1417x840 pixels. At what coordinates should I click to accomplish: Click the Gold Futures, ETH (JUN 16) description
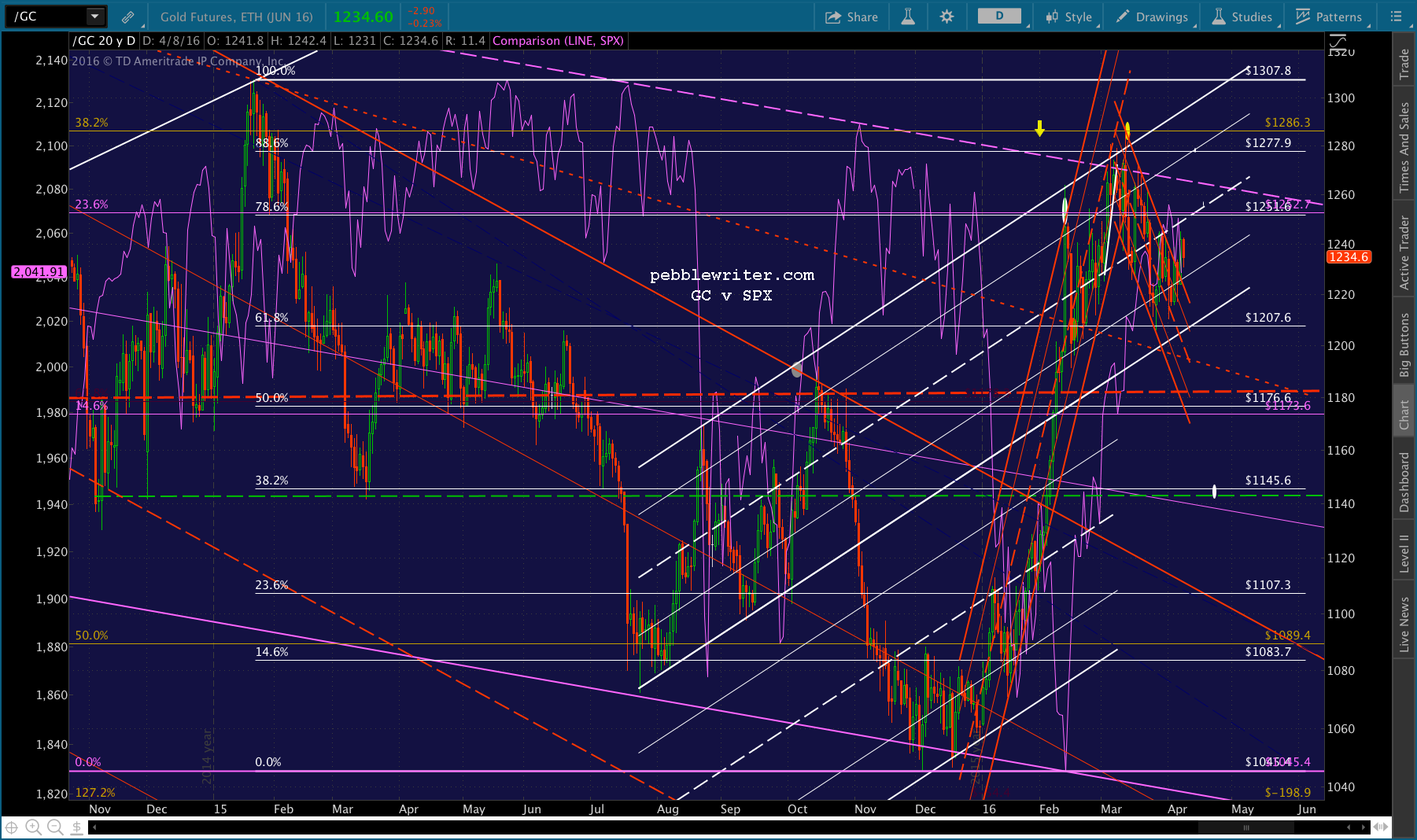[236, 17]
